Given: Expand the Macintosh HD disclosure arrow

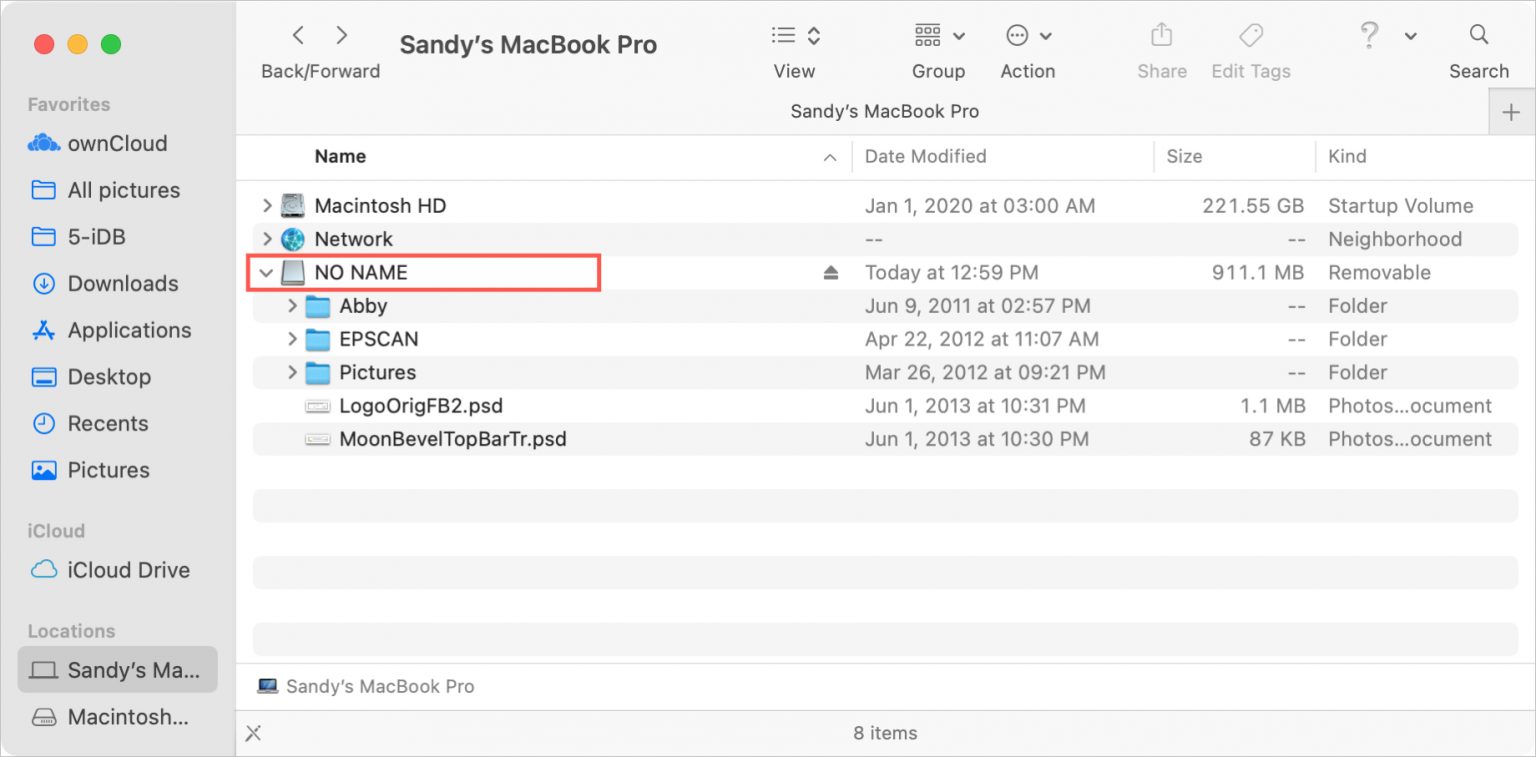Looking at the screenshot, I should [x=266, y=206].
